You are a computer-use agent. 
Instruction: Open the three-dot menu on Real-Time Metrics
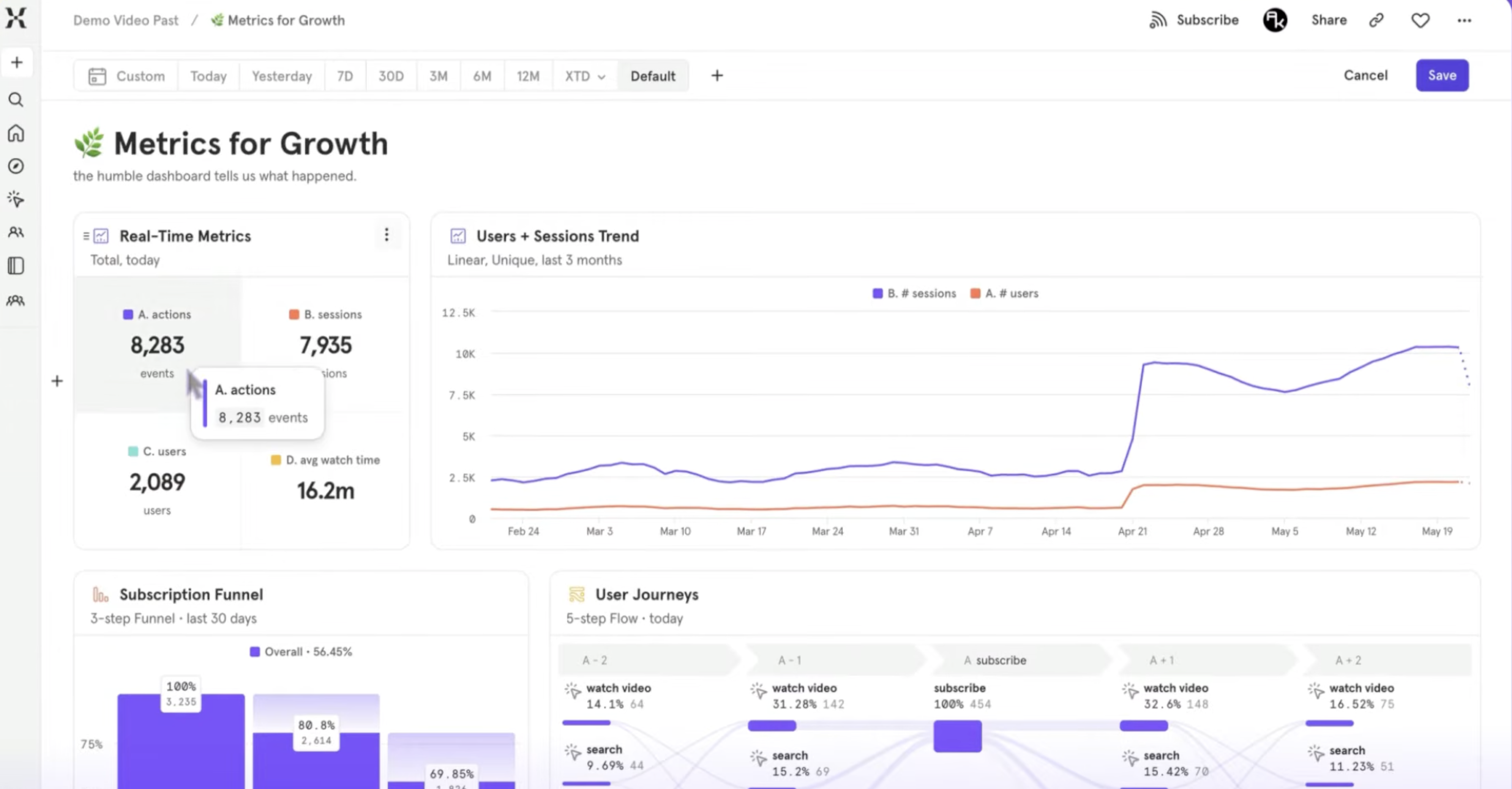pyautogui.click(x=387, y=235)
